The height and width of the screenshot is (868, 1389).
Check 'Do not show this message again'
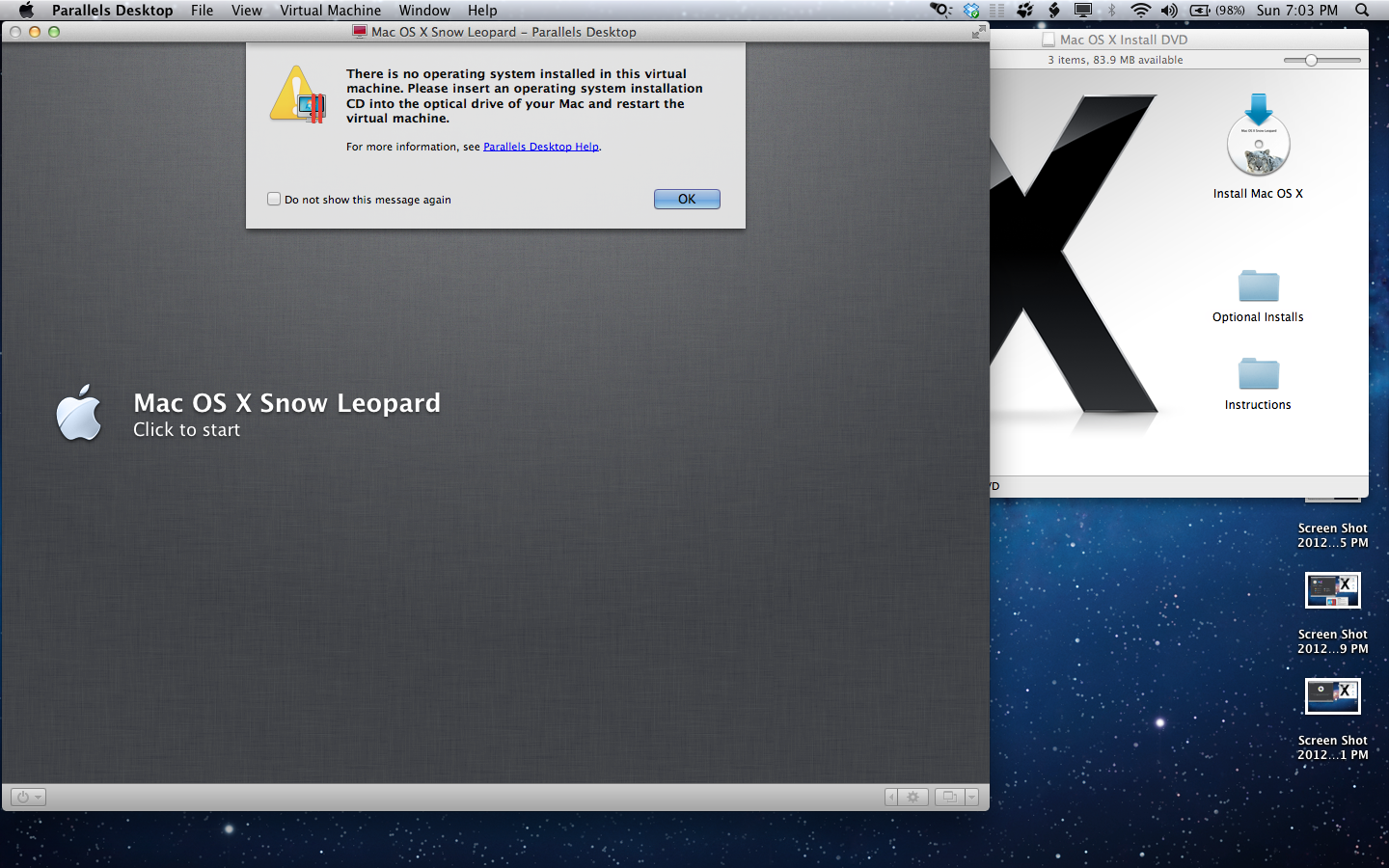(x=274, y=199)
